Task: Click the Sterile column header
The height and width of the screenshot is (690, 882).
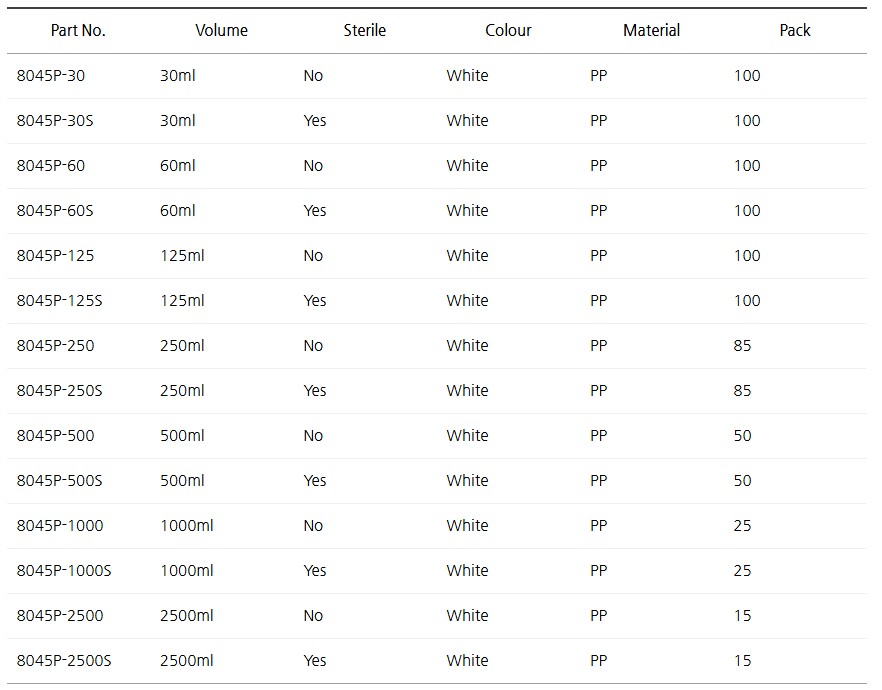Action: (364, 30)
